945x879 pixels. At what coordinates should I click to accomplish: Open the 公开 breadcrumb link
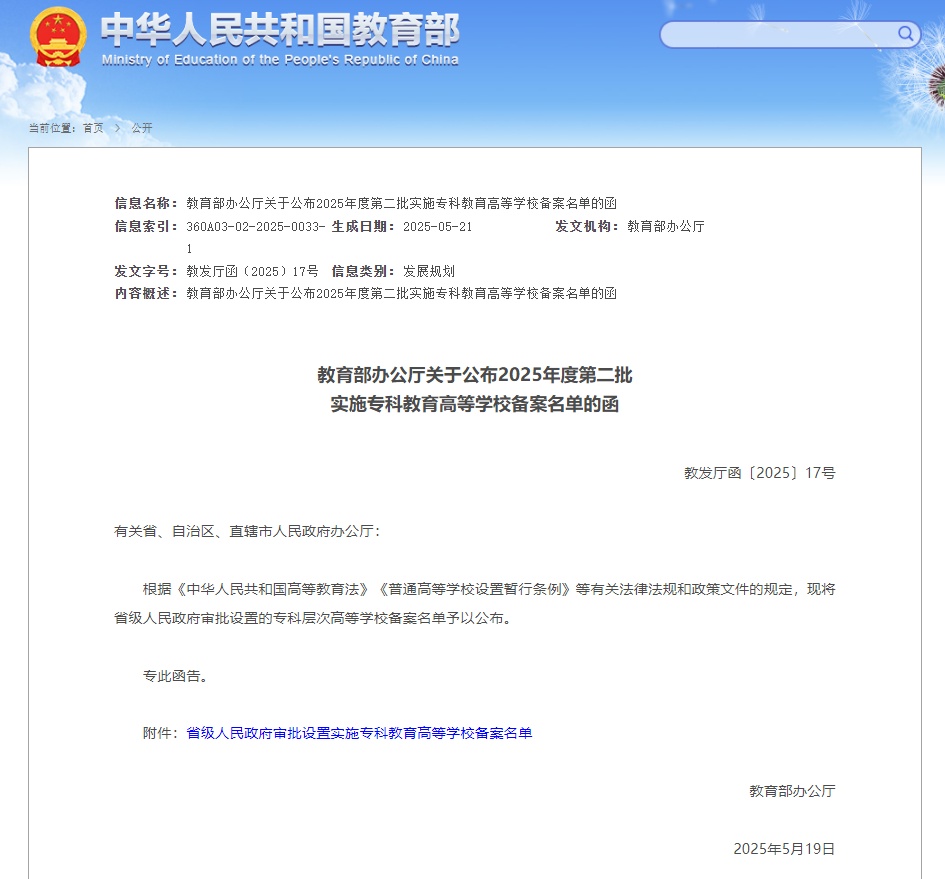(x=140, y=128)
